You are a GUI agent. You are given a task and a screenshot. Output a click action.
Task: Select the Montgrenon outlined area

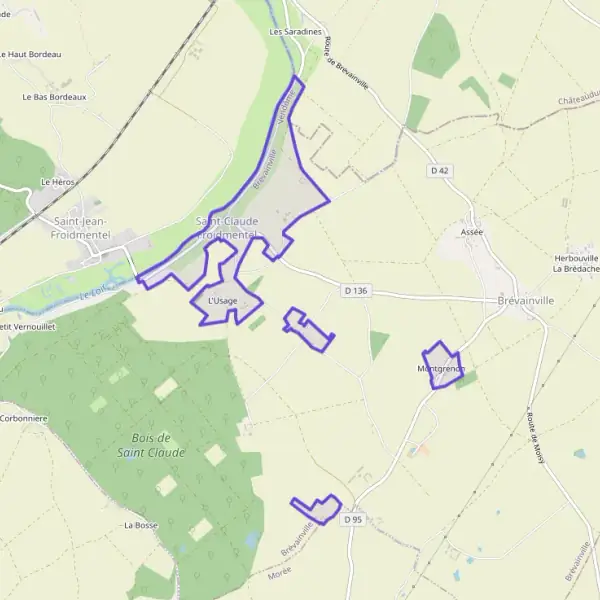[443, 365]
